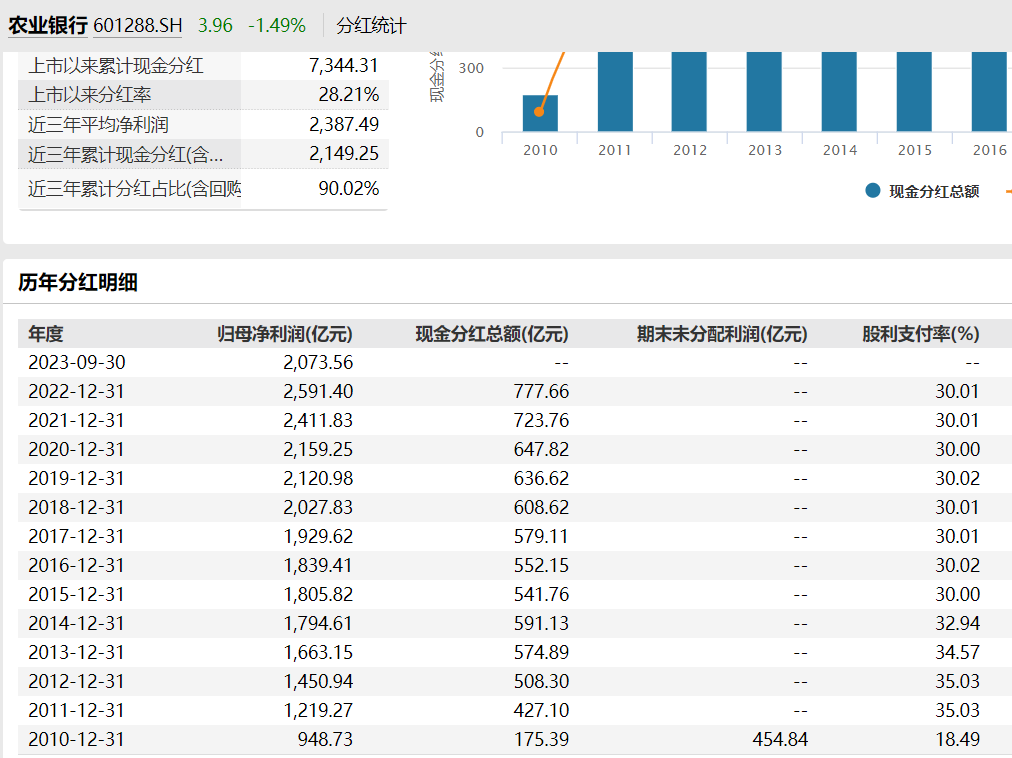Click the 2015 bar in the chart

[914, 92]
